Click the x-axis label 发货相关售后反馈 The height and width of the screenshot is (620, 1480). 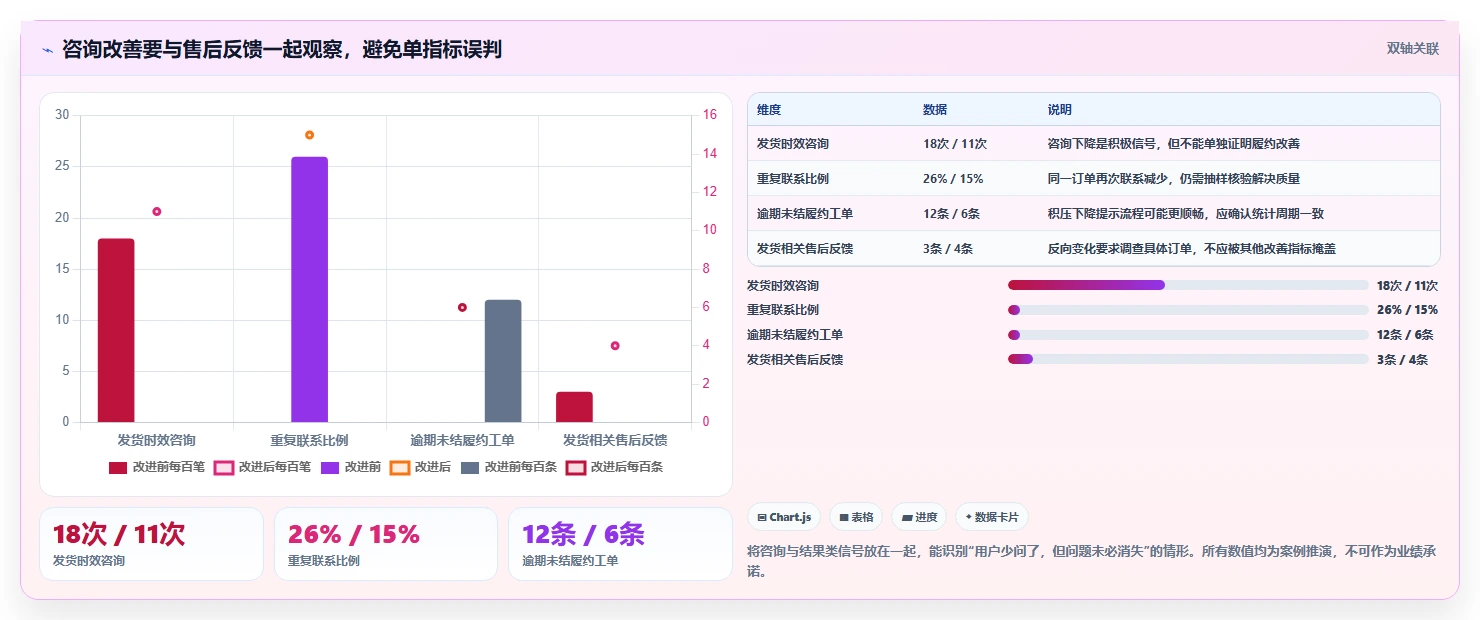[x=615, y=440]
